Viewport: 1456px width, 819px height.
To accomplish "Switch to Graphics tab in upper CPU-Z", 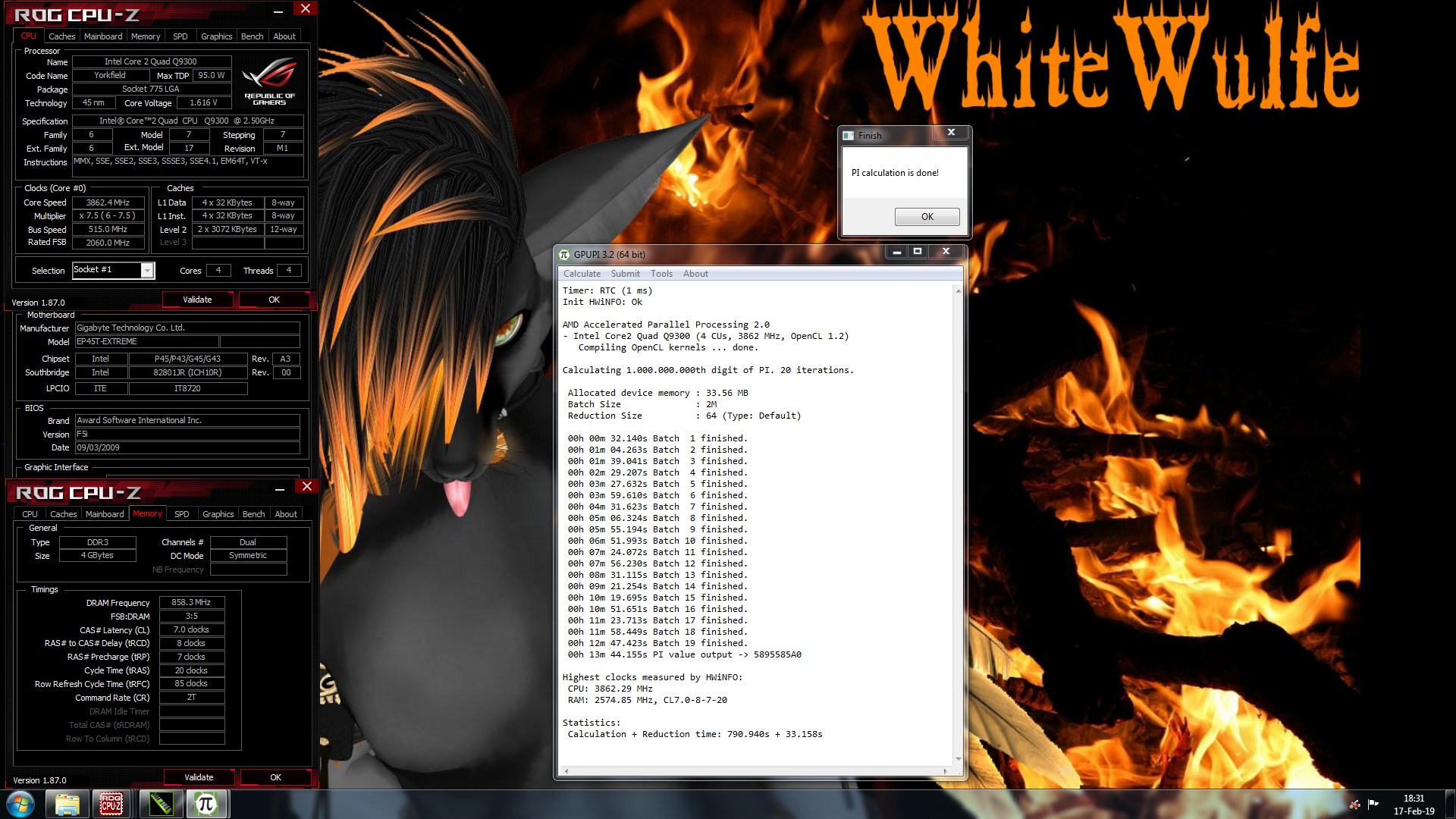I will [217, 36].
